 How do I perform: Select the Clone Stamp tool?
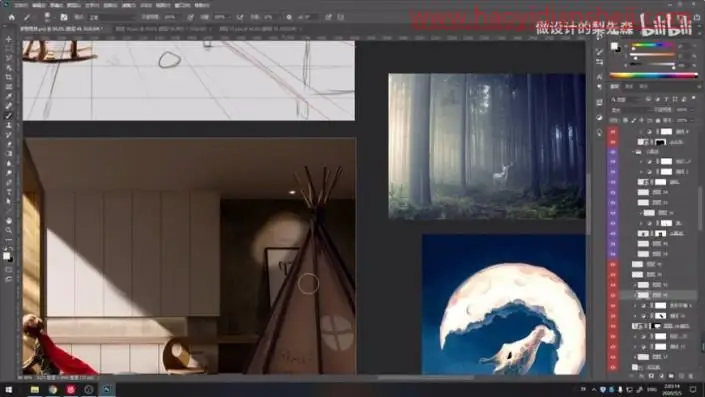point(9,125)
